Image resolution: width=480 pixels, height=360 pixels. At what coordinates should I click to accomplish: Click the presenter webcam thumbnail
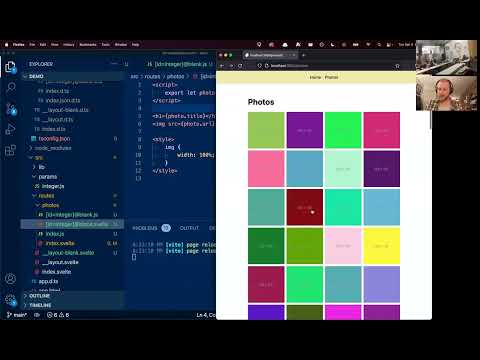446,93
